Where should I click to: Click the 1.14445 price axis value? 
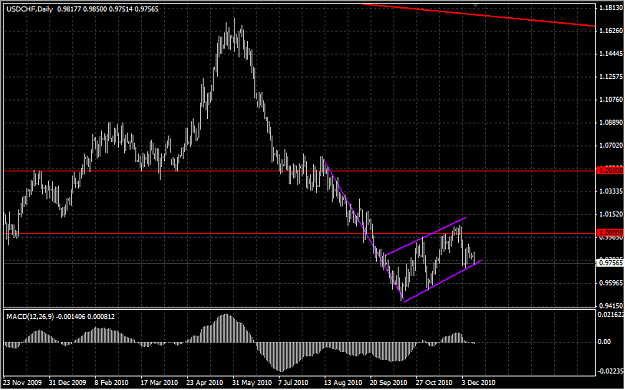[x=611, y=53]
